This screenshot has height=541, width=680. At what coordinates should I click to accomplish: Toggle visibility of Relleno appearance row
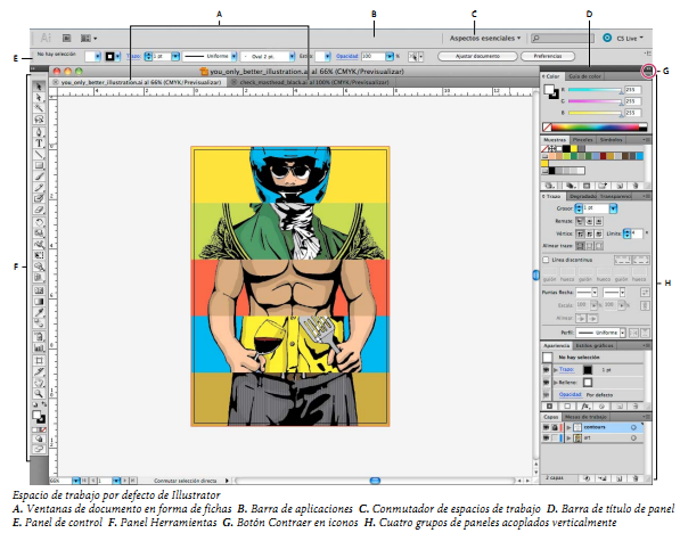546,382
